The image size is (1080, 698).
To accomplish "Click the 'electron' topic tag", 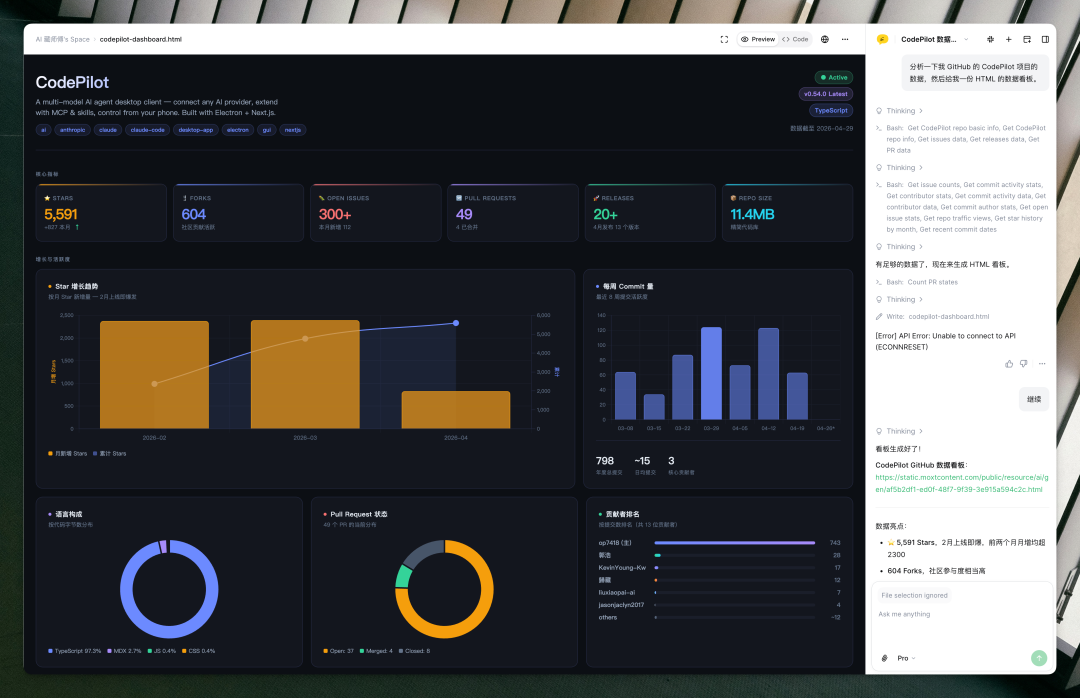I will [238, 130].
